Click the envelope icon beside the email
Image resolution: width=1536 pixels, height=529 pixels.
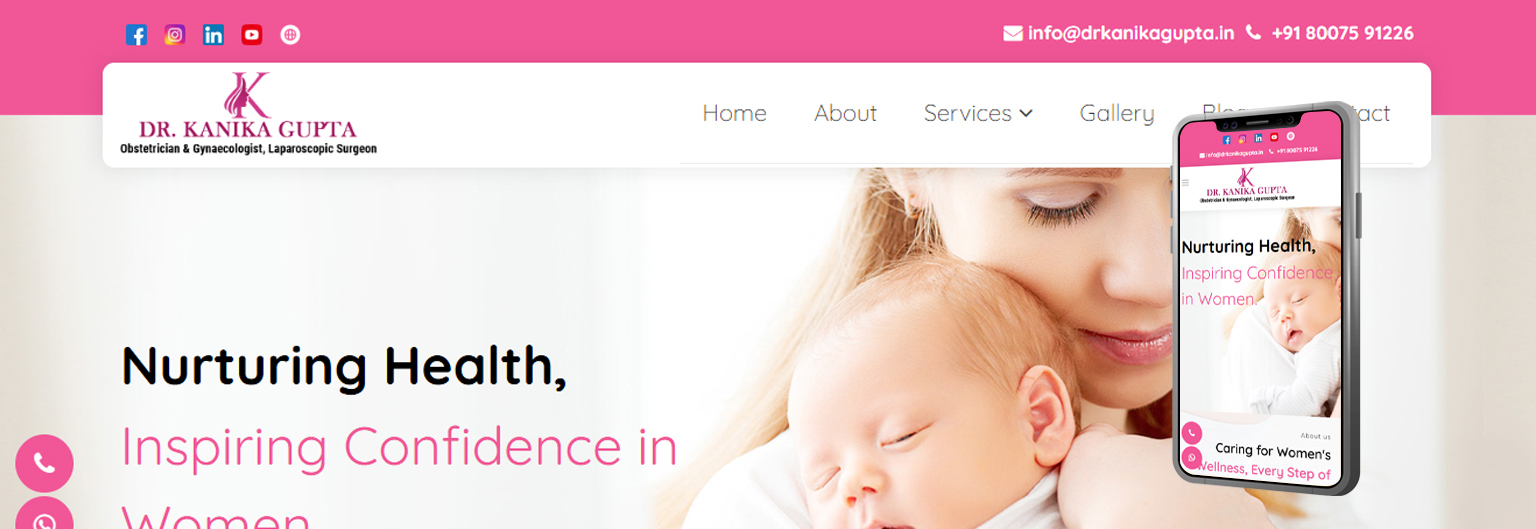(1013, 33)
